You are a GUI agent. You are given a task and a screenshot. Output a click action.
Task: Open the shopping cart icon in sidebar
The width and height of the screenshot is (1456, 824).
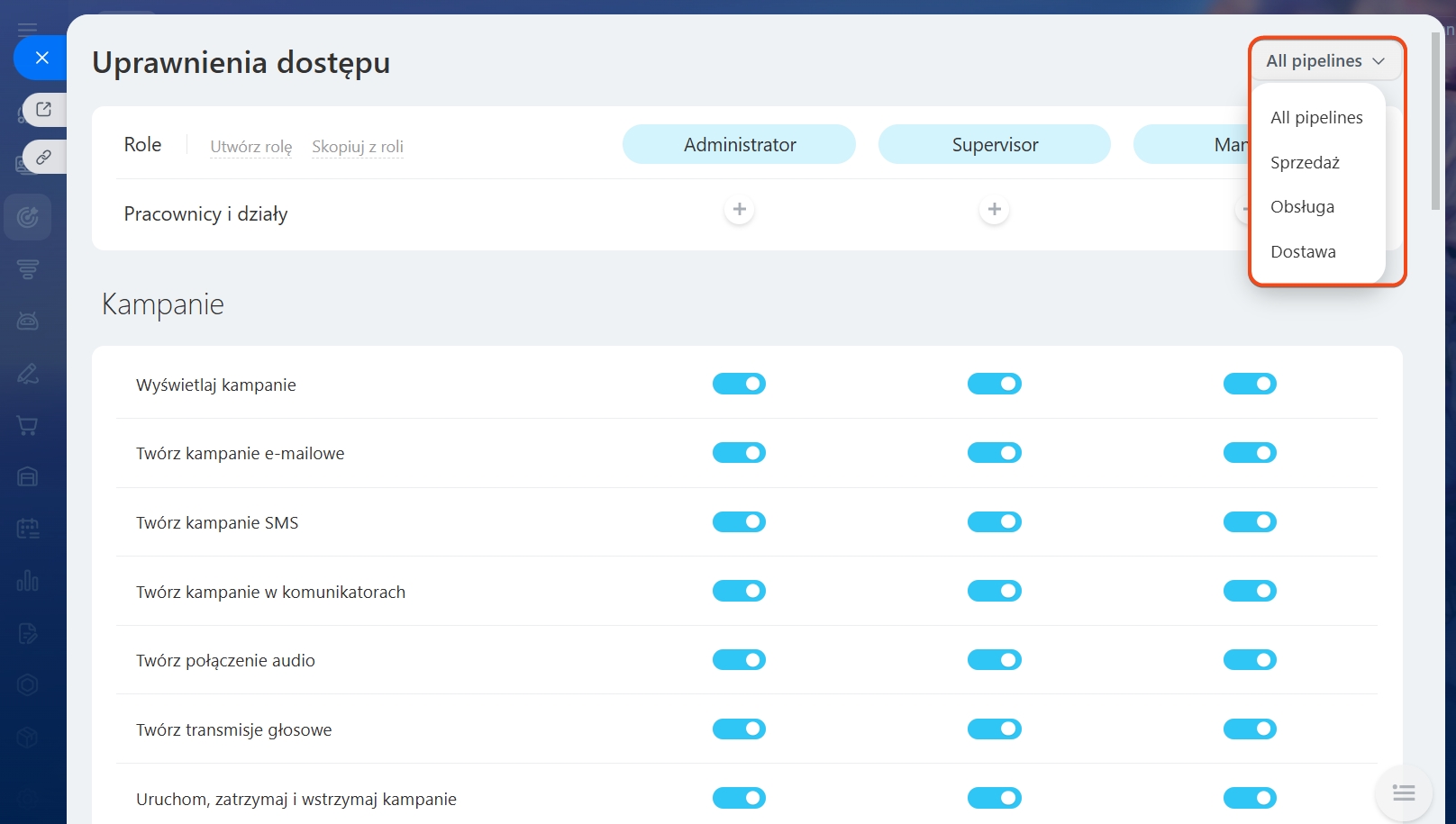click(x=28, y=425)
